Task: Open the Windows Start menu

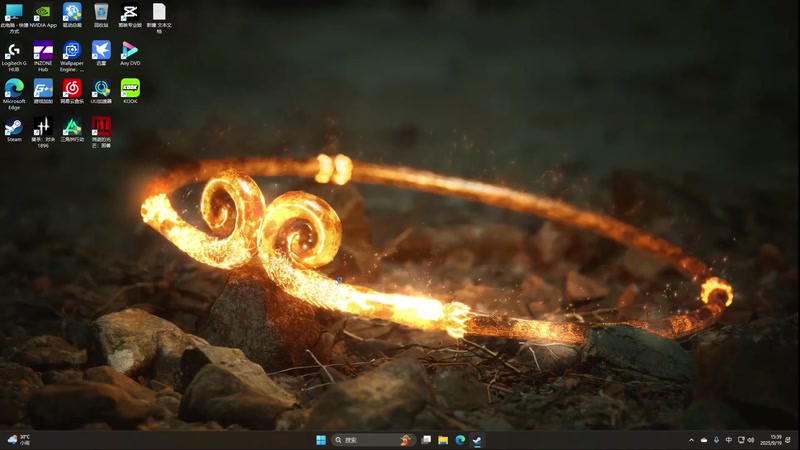Action: [321, 440]
